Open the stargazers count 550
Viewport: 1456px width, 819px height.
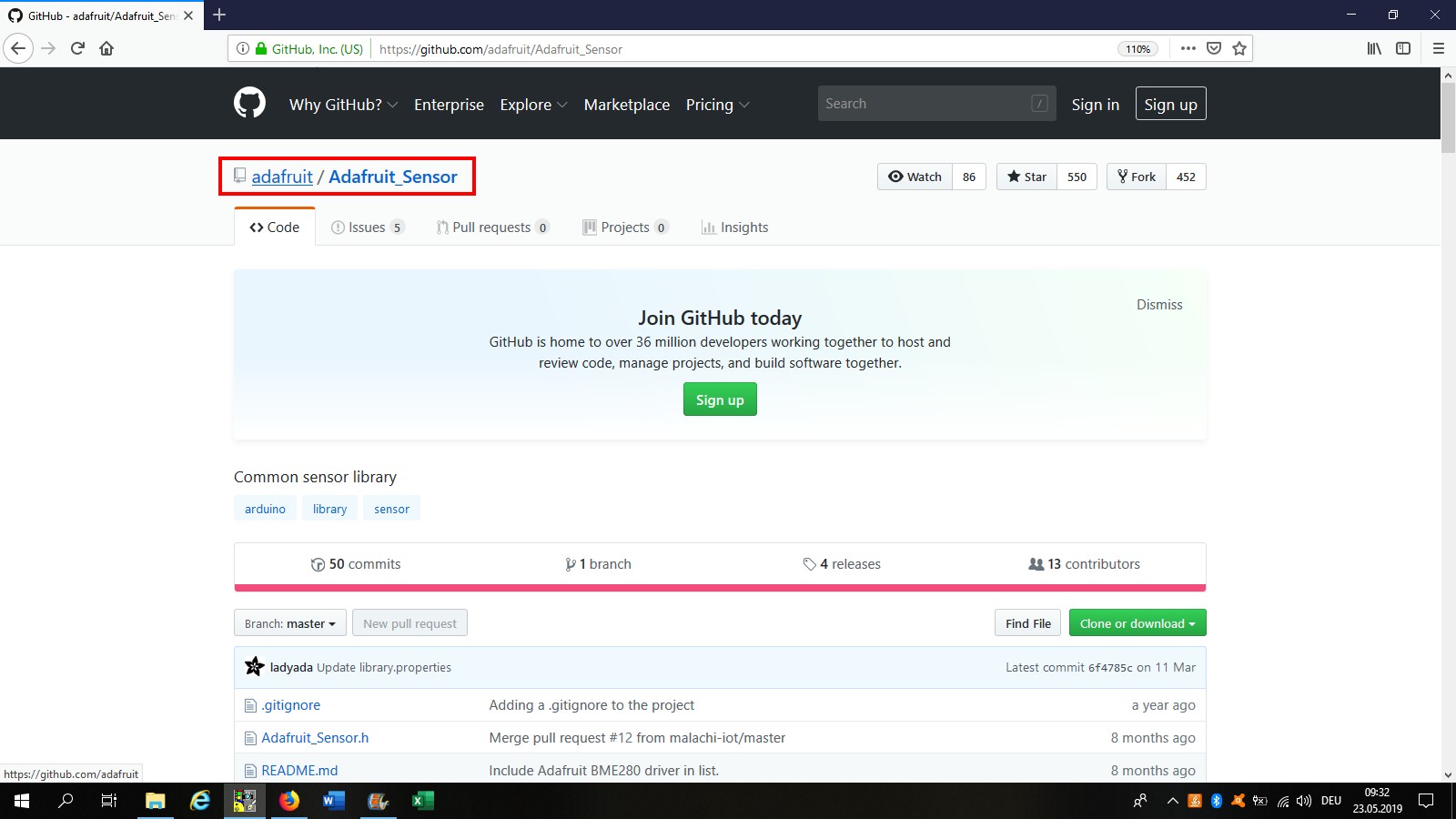(1077, 177)
